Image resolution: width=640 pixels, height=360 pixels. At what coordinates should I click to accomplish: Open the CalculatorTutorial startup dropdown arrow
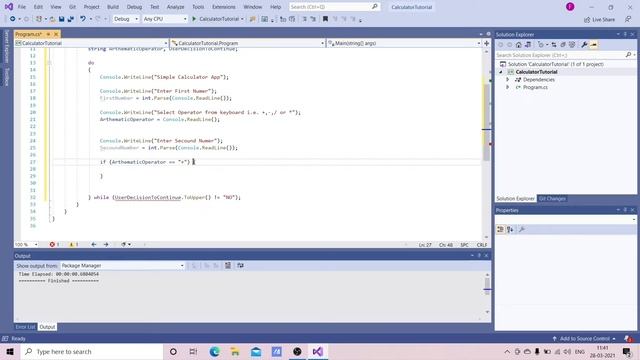click(242, 19)
